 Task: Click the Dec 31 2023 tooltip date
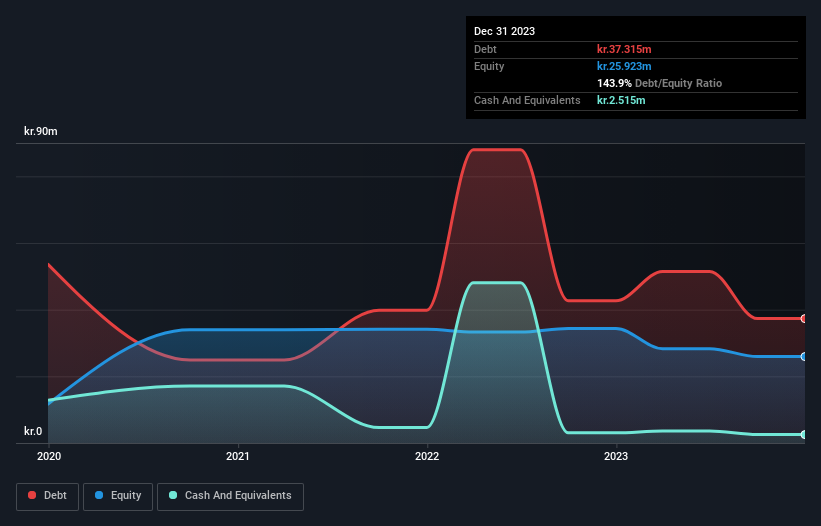pos(504,31)
